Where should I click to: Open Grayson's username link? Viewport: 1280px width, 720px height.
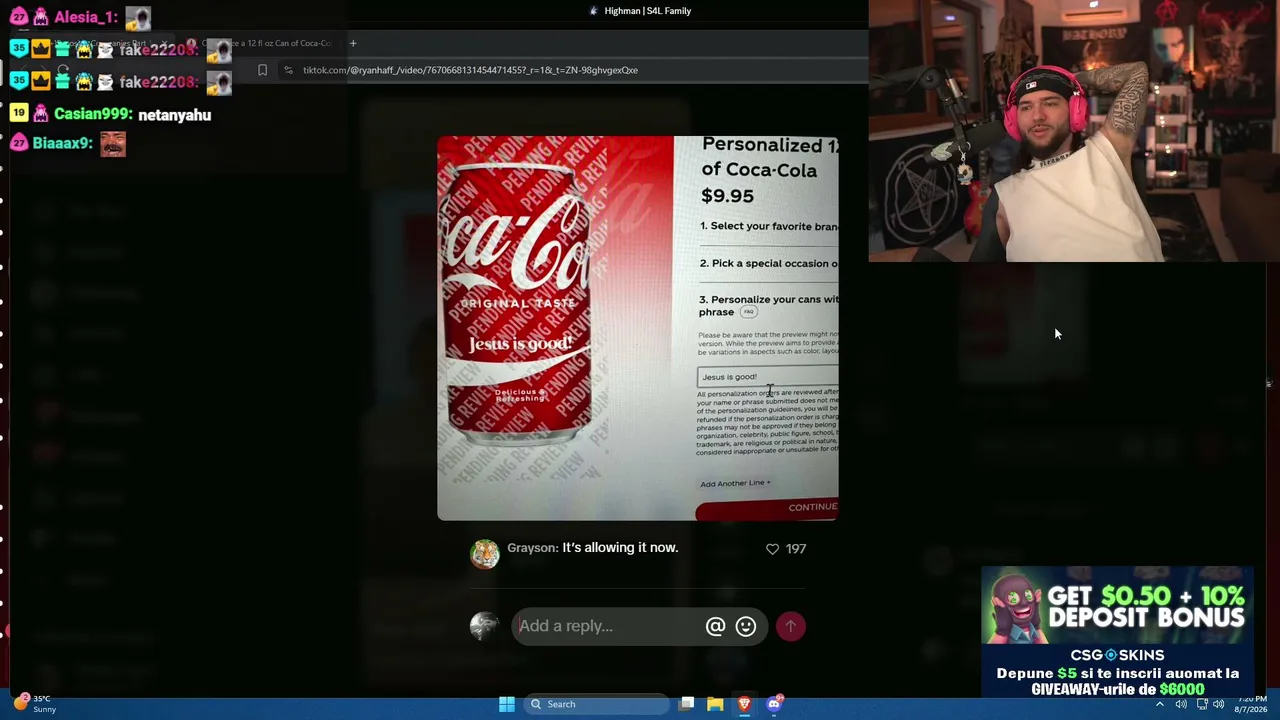coord(532,548)
